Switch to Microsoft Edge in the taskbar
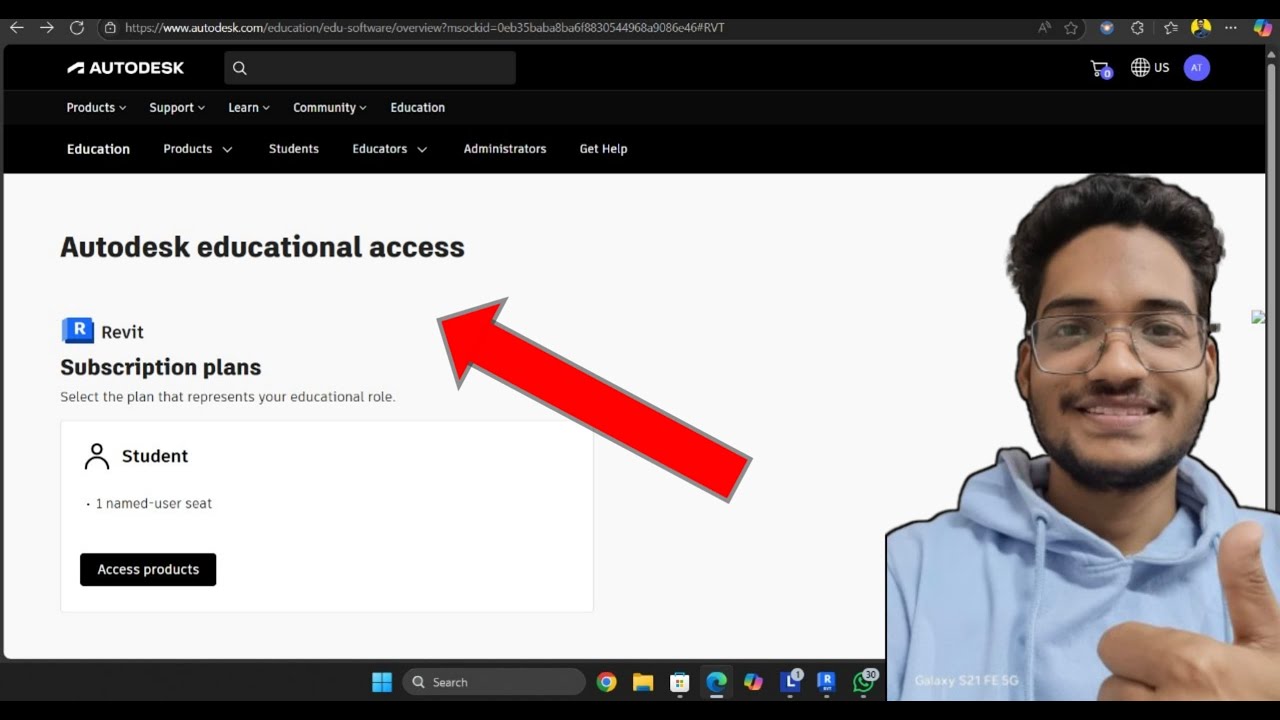Image resolution: width=1280 pixels, height=720 pixels. click(716, 682)
